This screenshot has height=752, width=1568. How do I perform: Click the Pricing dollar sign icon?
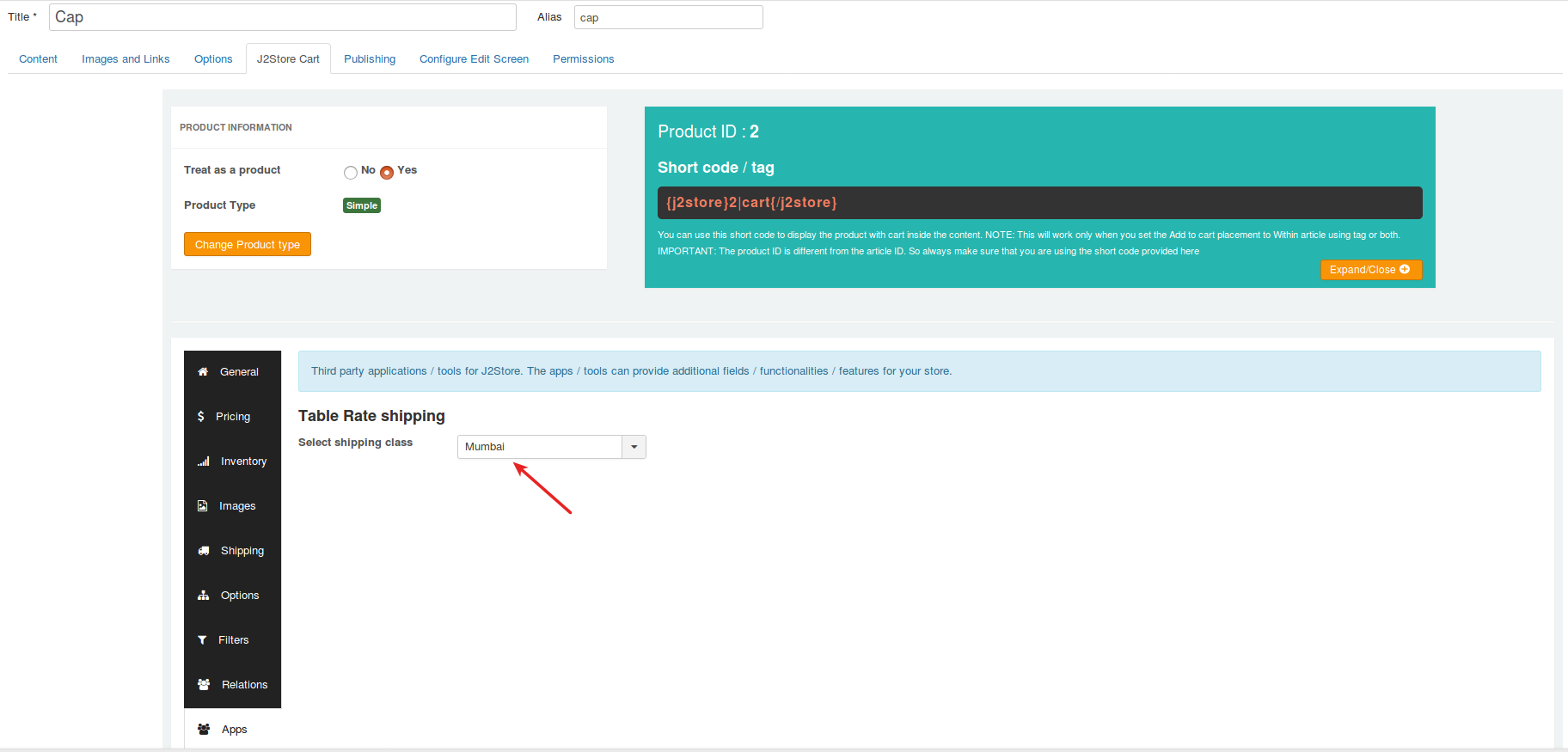(x=201, y=417)
